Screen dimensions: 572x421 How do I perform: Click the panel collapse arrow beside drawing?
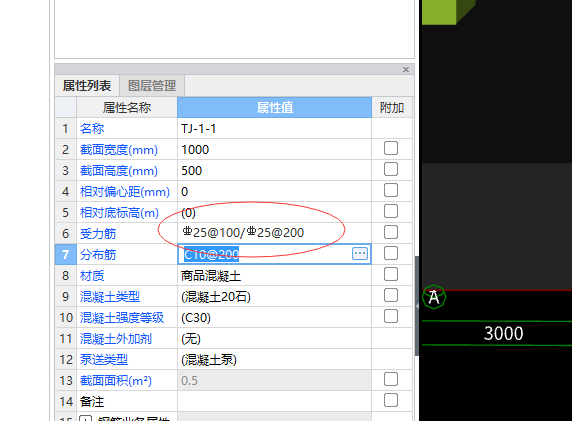417,306
